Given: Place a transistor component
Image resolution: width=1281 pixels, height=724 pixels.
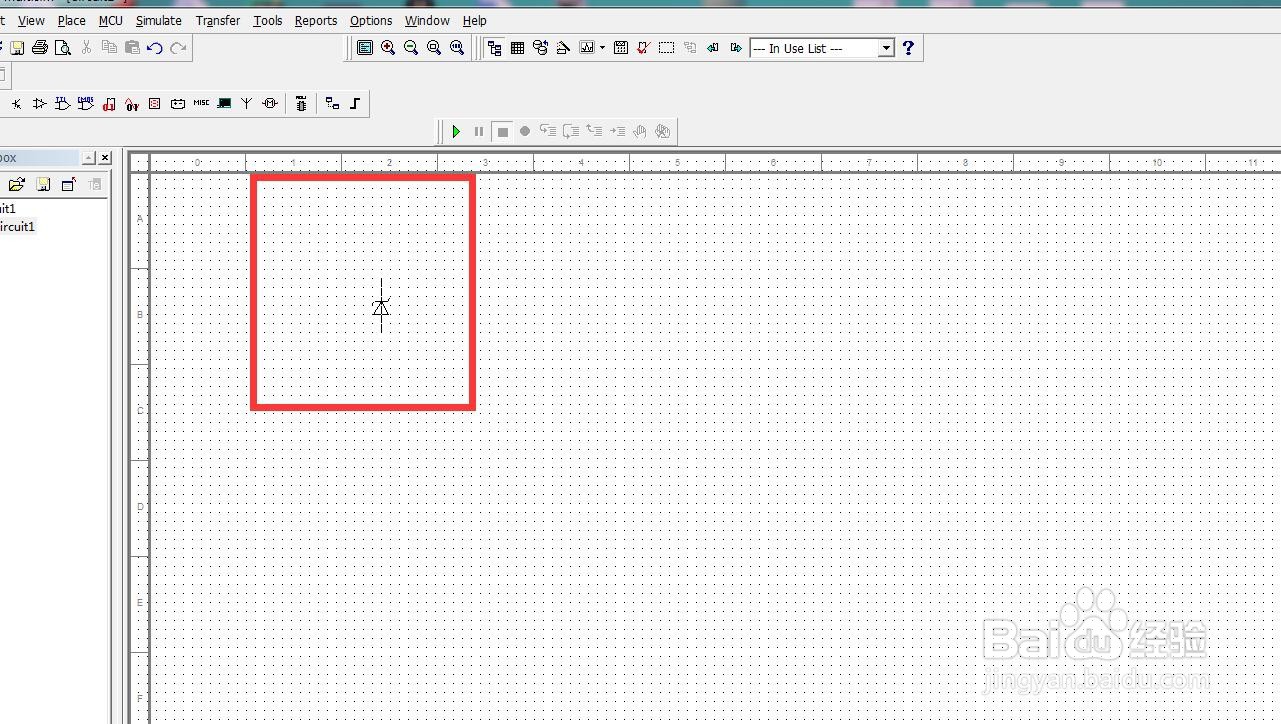Looking at the screenshot, I should [16, 103].
